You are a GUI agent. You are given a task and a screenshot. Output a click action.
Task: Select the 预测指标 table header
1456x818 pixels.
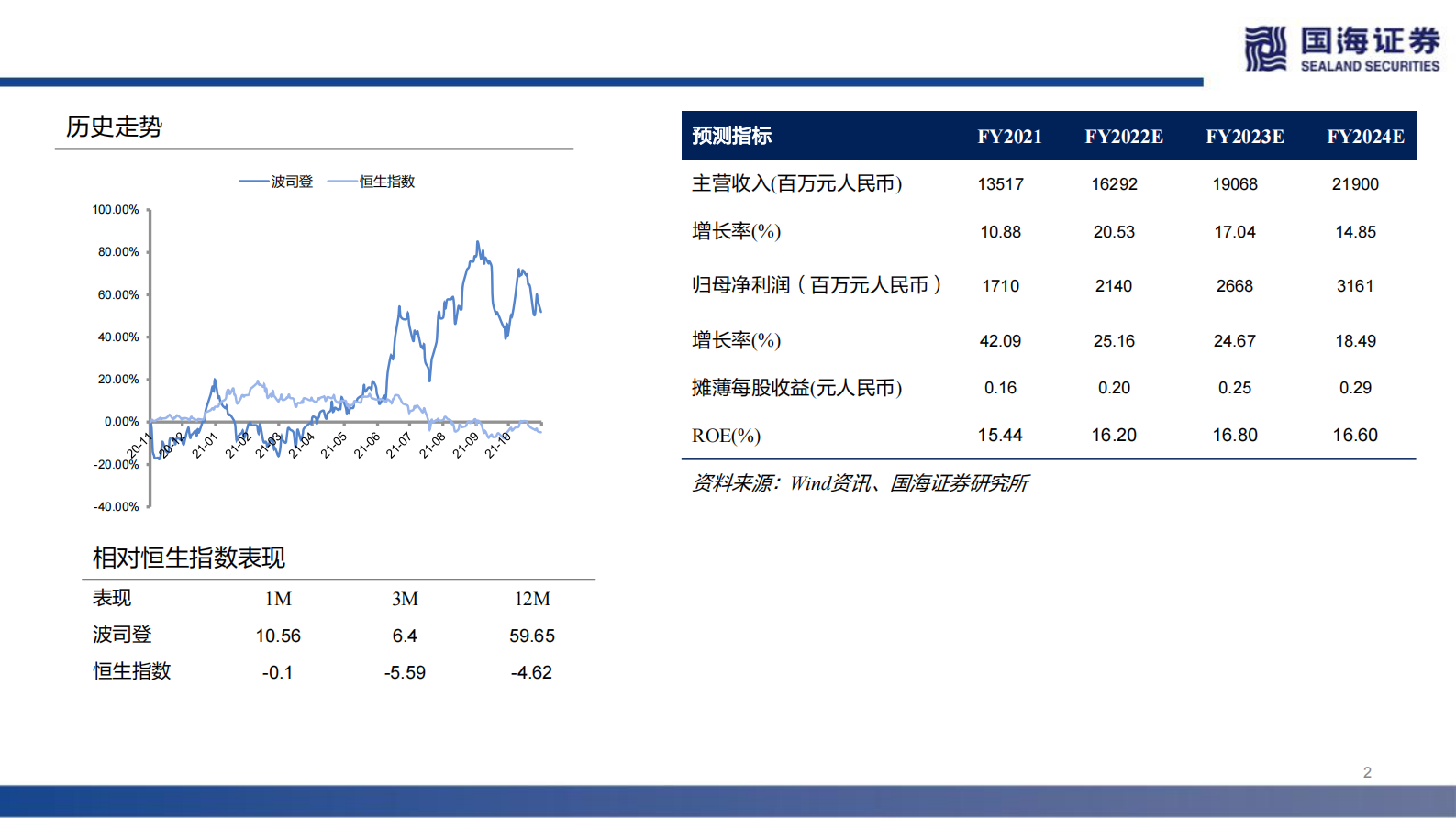[731, 136]
